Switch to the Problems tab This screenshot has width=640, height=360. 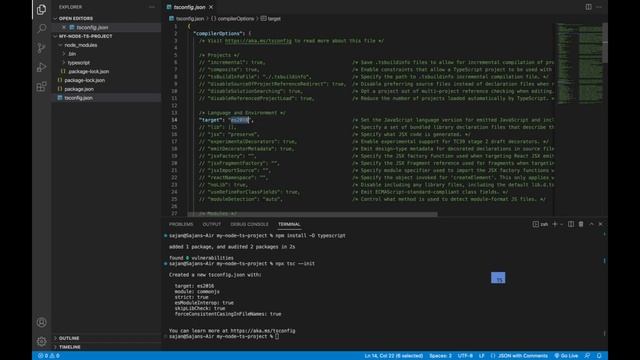tap(181, 224)
